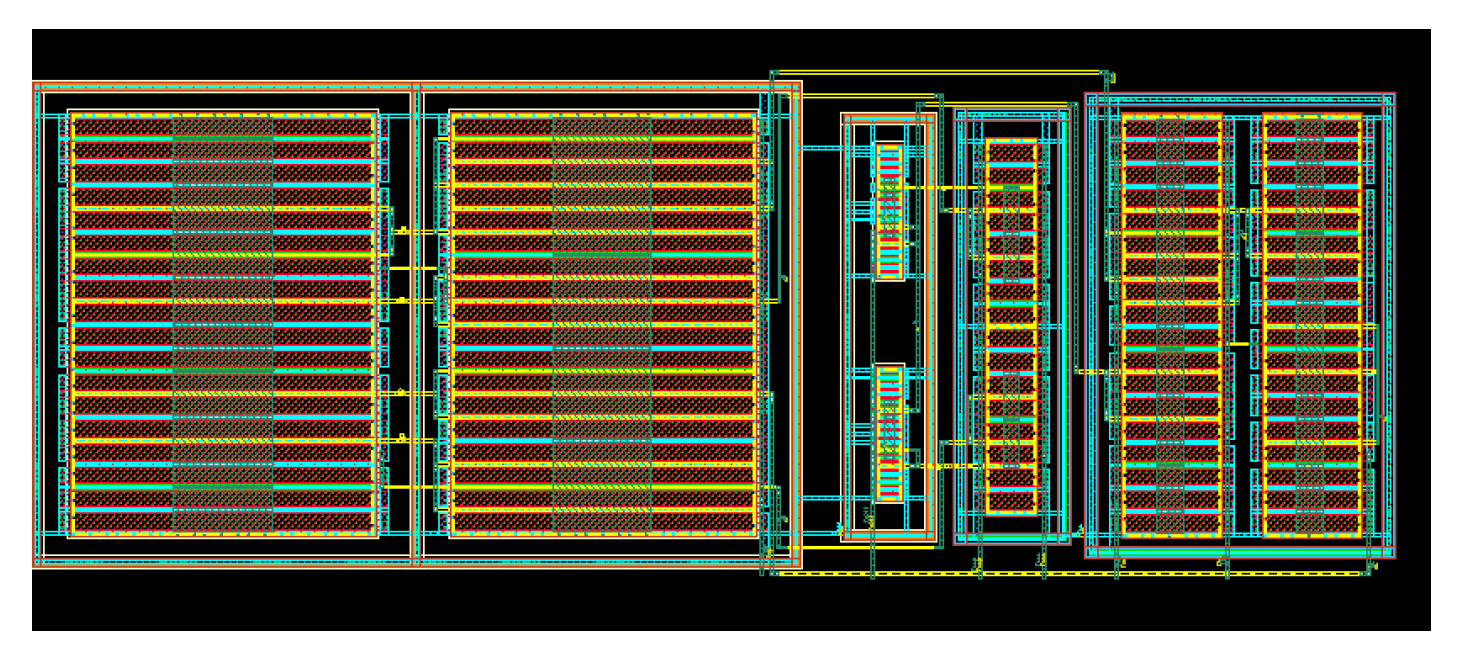Click empty gap between the two small devices
This screenshot has width=1465, height=658.
click(x=889, y=322)
